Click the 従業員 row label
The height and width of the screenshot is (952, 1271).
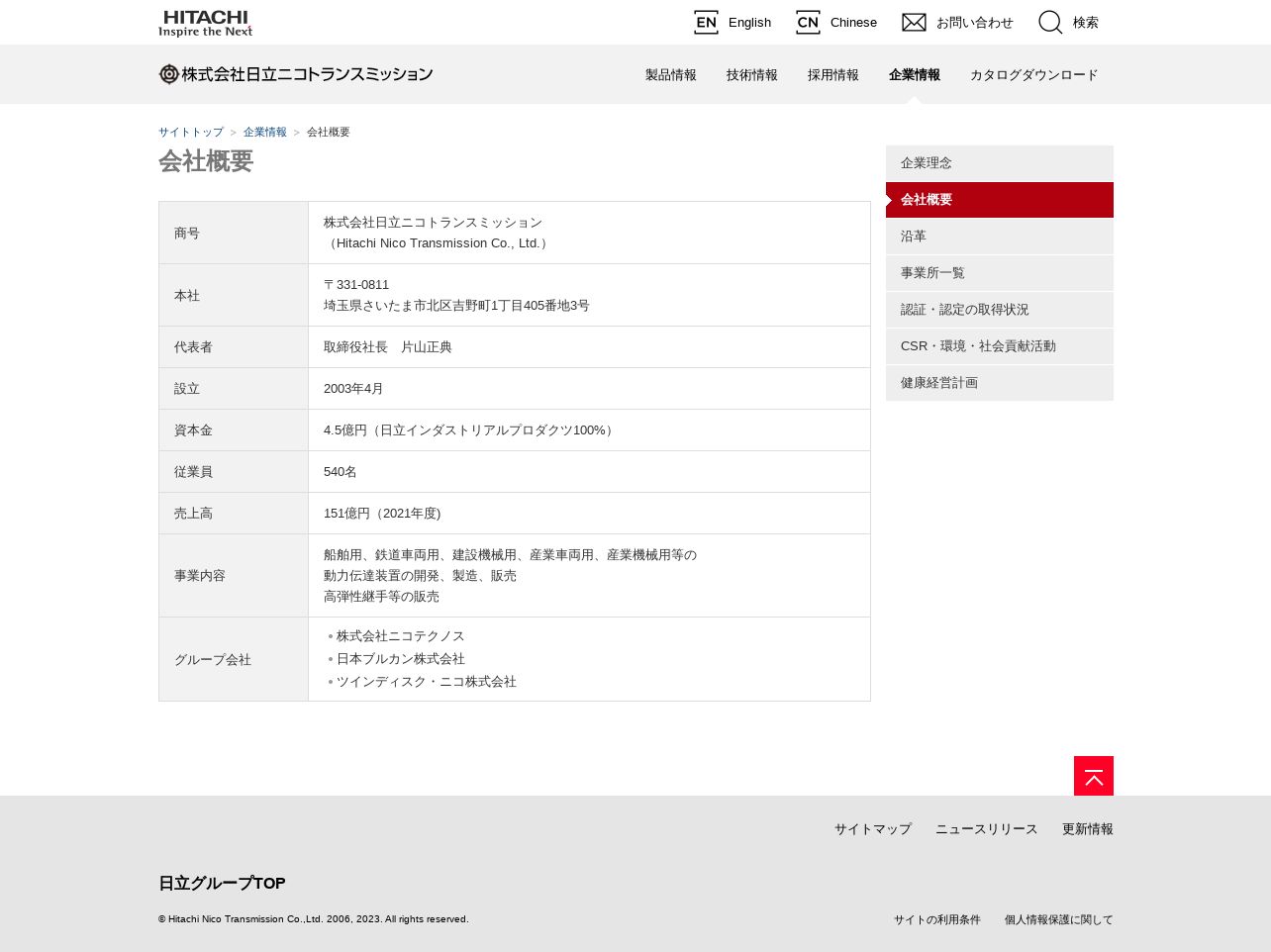tap(193, 472)
